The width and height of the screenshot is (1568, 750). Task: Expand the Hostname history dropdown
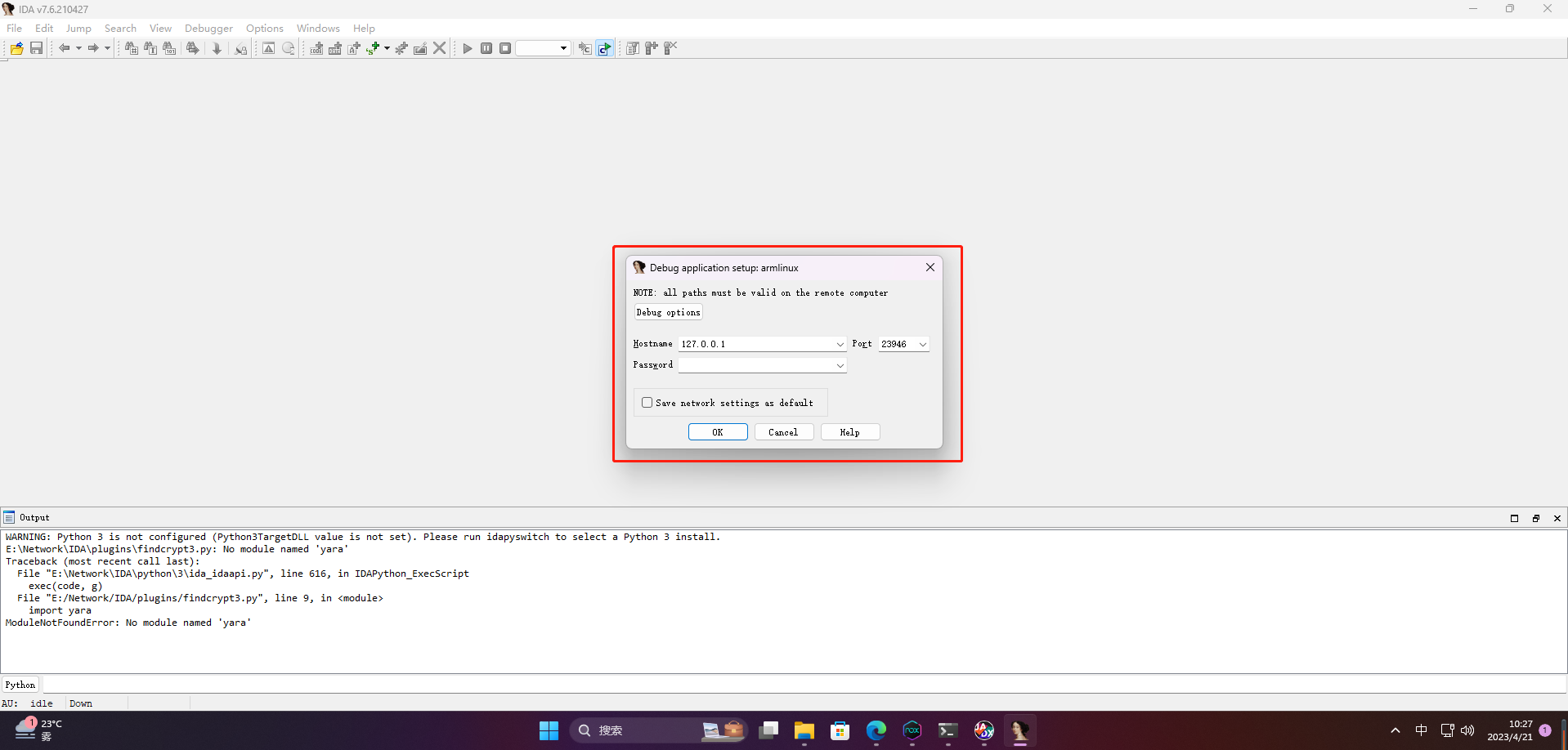click(x=840, y=344)
